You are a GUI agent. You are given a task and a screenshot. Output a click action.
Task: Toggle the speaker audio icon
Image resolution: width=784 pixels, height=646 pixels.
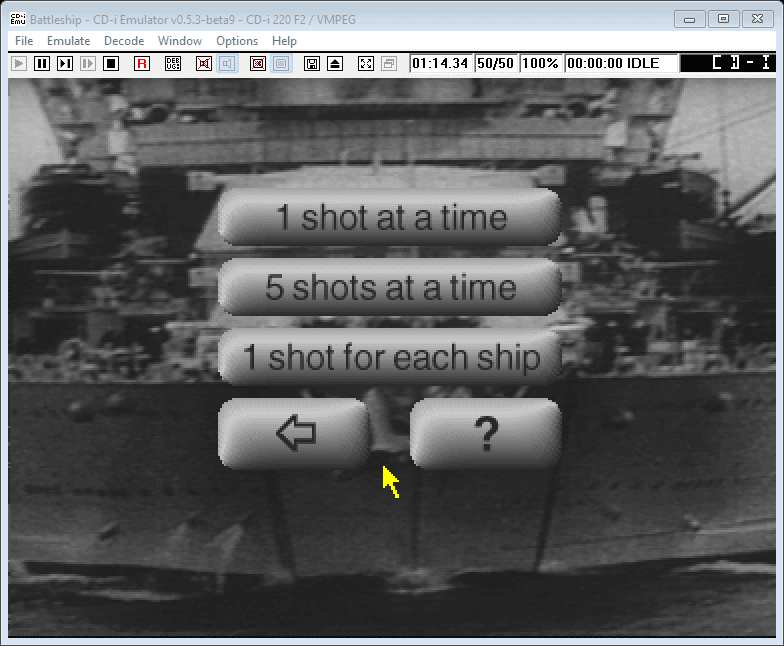(x=227, y=63)
